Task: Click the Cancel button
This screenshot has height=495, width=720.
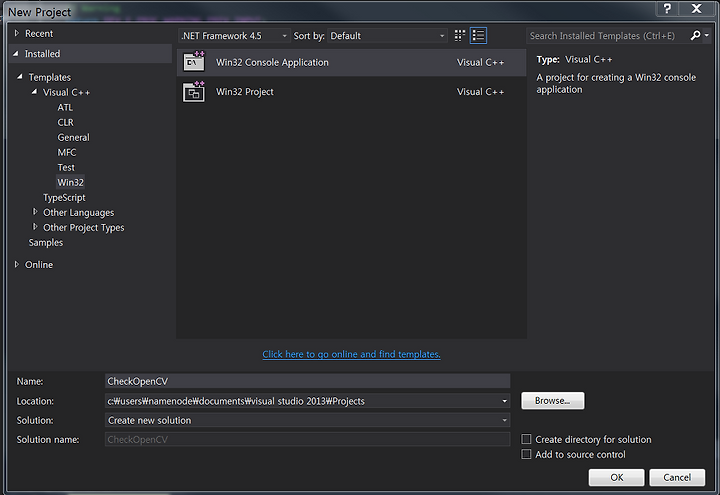Action: (x=677, y=478)
